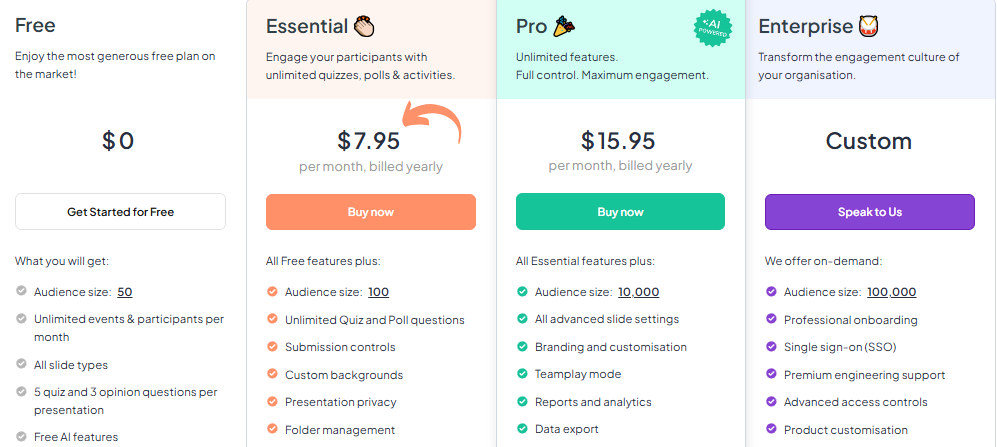Click the emoji icon beside Enterprise
Image resolution: width=997 pixels, height=447 pixels.
[x=869, y=26]
